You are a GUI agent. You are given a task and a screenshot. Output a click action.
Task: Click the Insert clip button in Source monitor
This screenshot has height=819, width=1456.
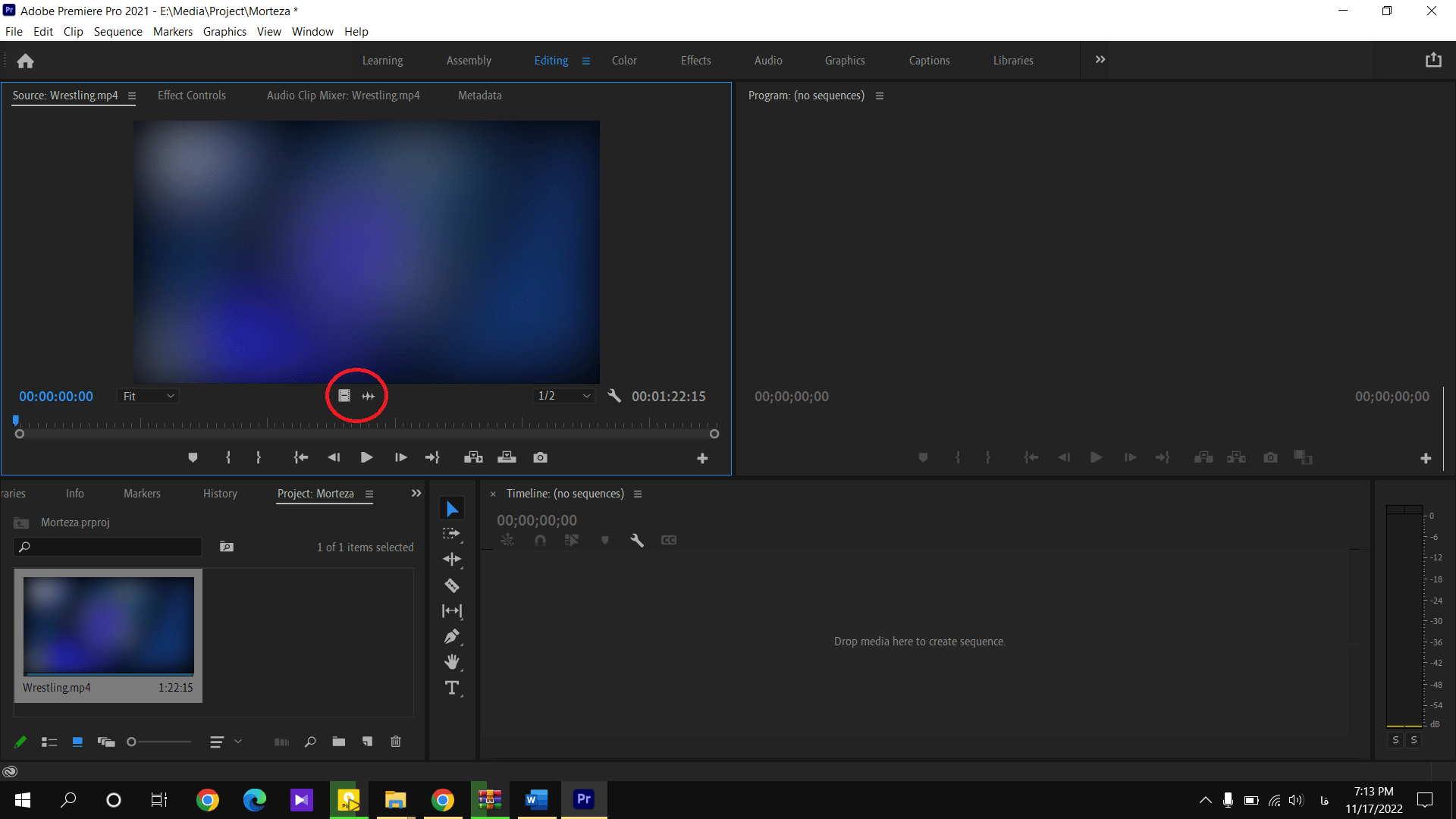pyautogui.click(x=473, y=457)
